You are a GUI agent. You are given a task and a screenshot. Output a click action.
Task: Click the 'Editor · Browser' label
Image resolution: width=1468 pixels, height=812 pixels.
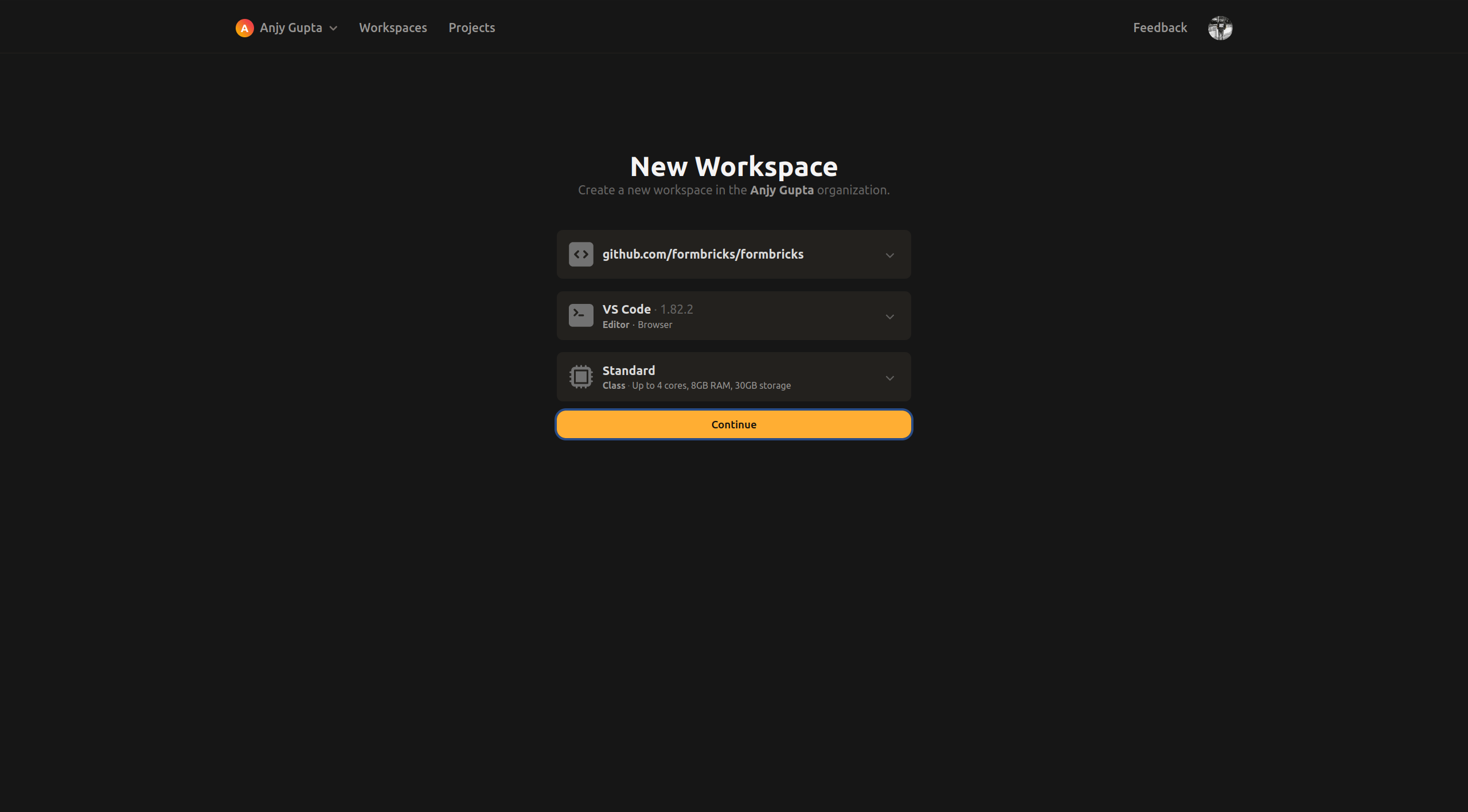coord(637,325)
